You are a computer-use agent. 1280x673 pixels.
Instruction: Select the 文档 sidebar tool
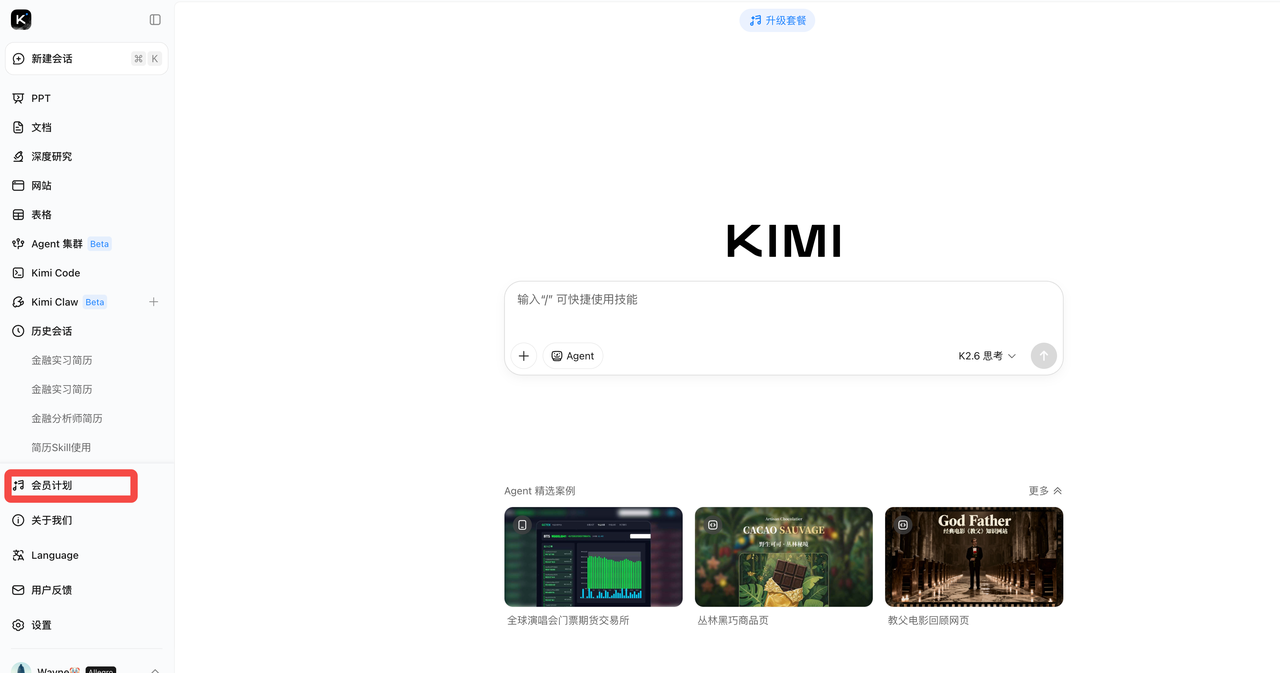click(x=40, y=127)
